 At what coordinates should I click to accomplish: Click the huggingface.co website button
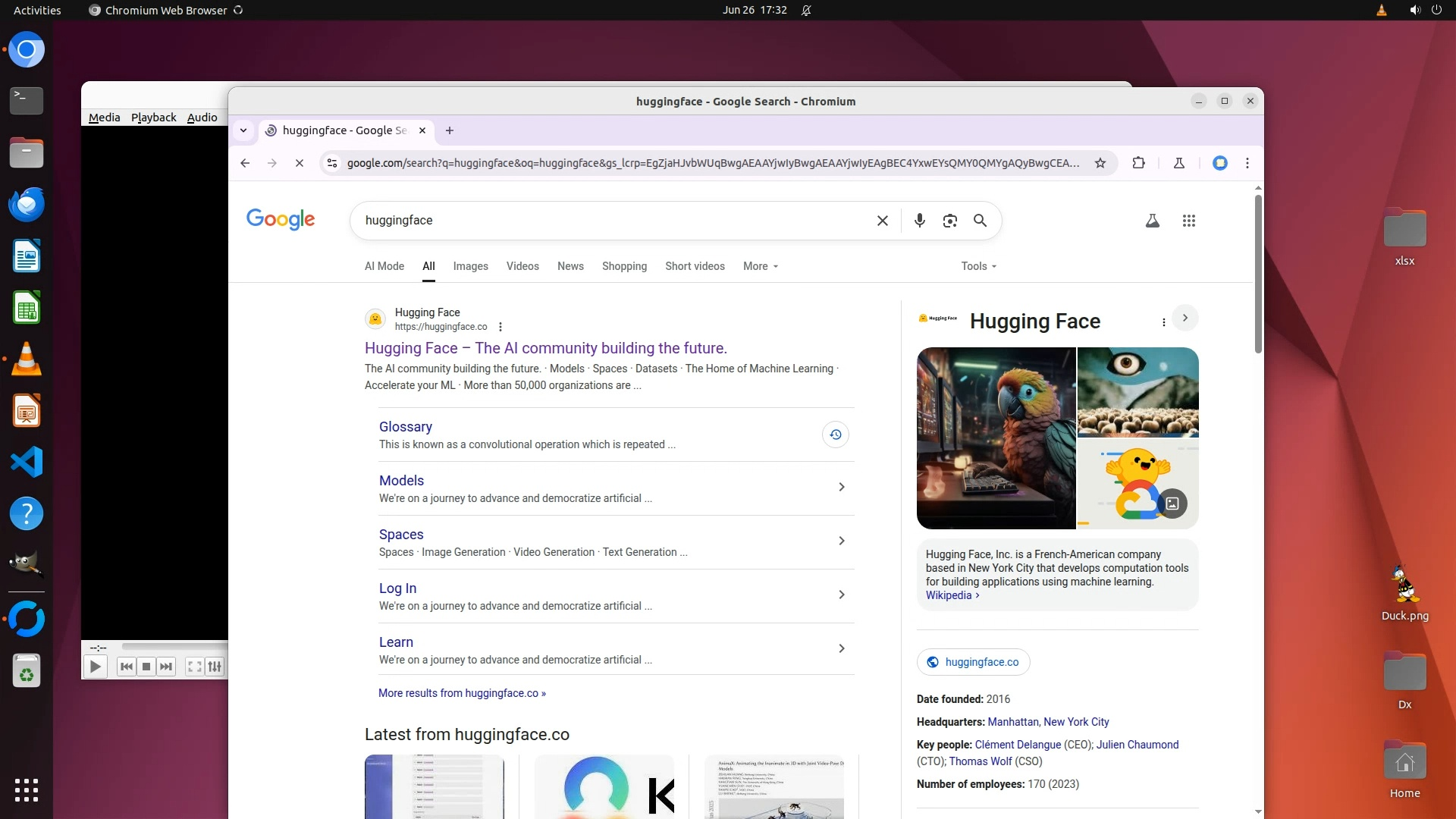[x=973, y=662]
